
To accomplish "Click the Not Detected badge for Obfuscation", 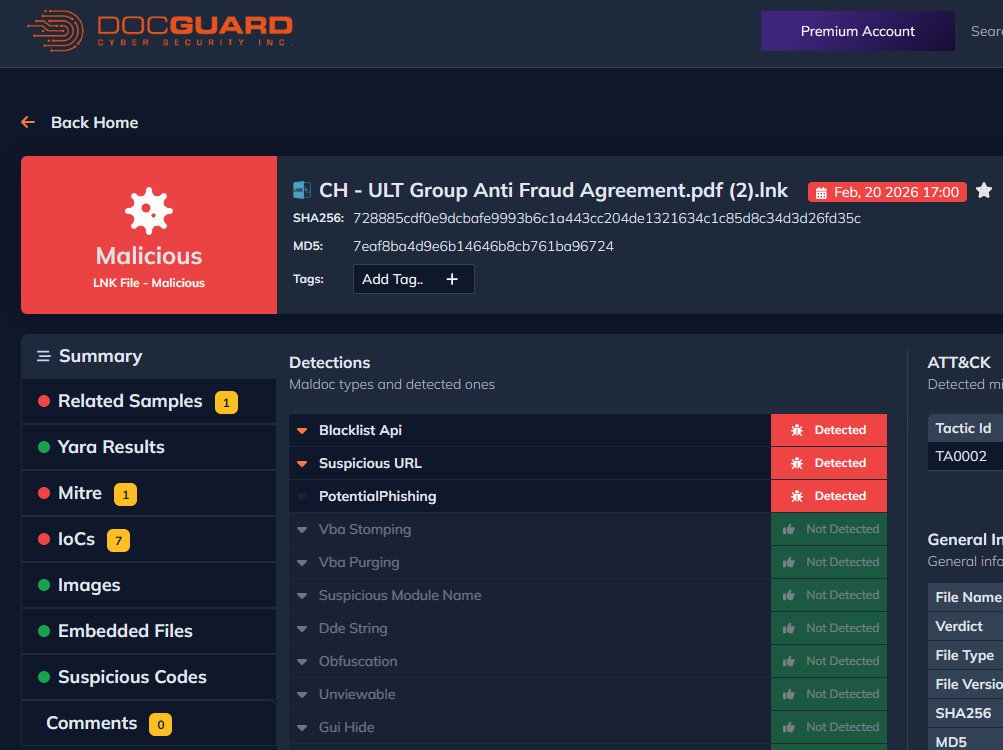I will pyautogui.click(x=828, y=661).
